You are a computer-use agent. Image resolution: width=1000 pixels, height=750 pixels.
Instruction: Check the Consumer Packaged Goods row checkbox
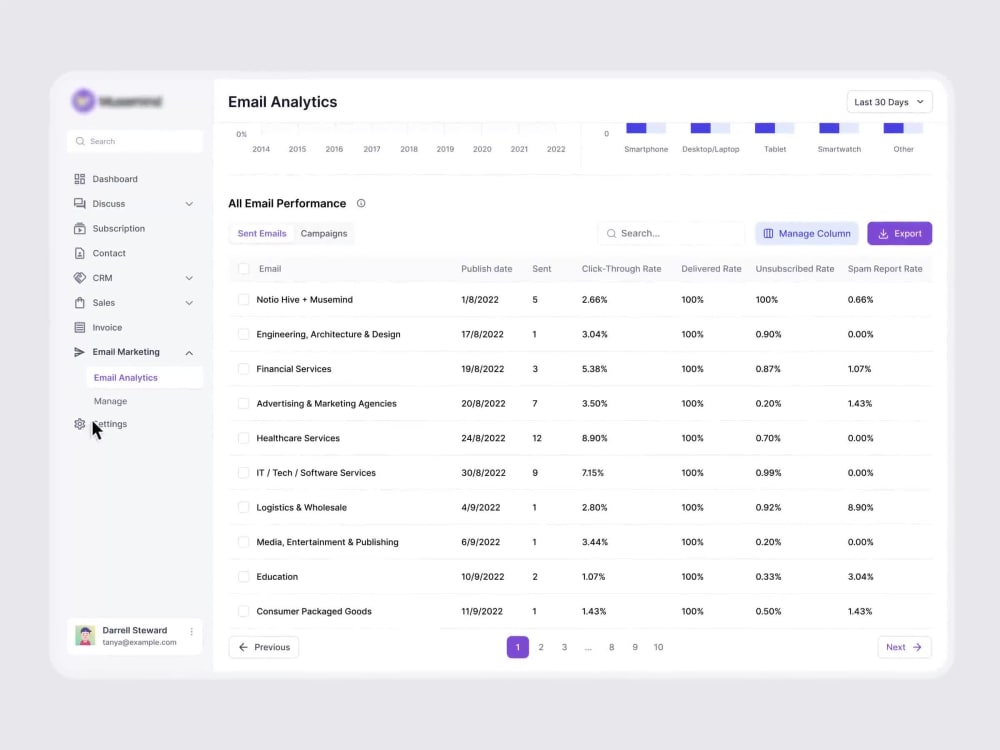click(244, 611)
